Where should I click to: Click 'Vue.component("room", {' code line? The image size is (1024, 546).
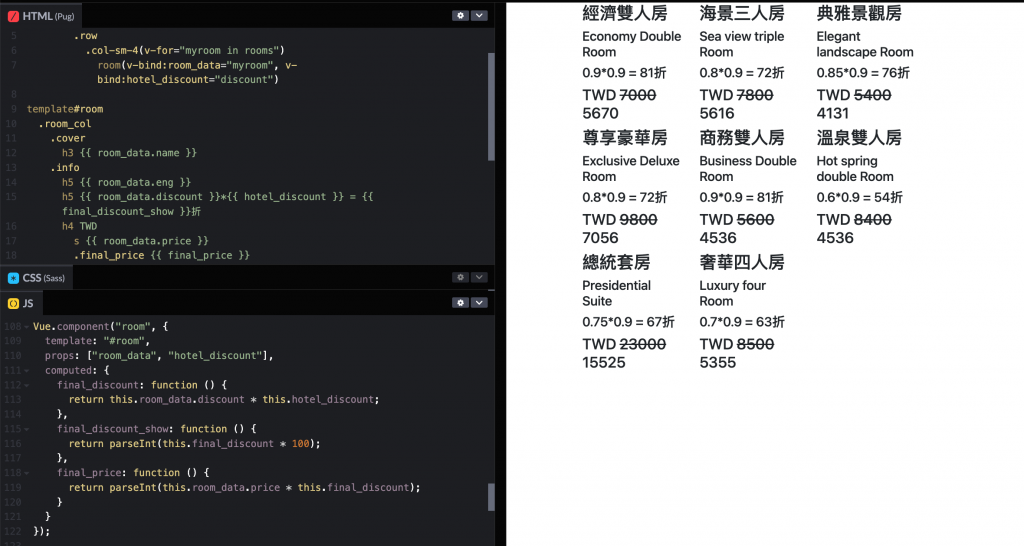(101, 327)
